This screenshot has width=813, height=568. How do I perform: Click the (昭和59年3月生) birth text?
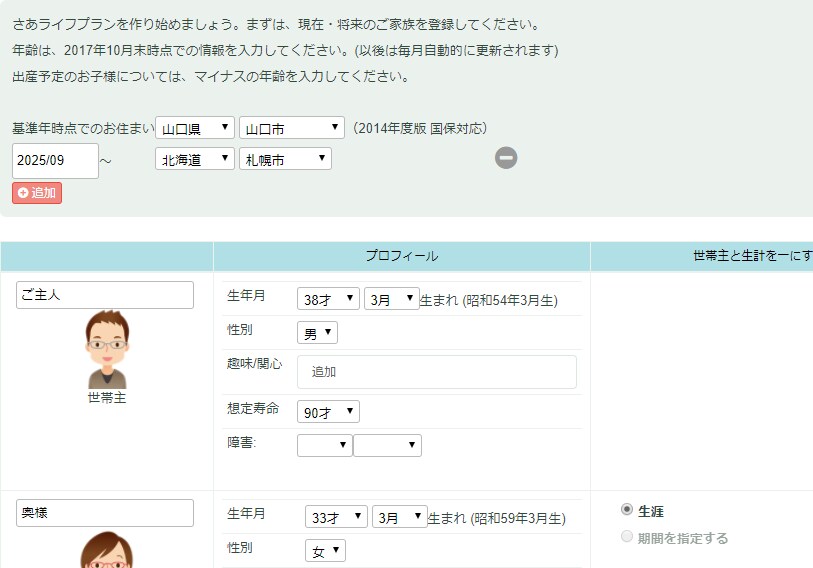(x=517, y=518)
